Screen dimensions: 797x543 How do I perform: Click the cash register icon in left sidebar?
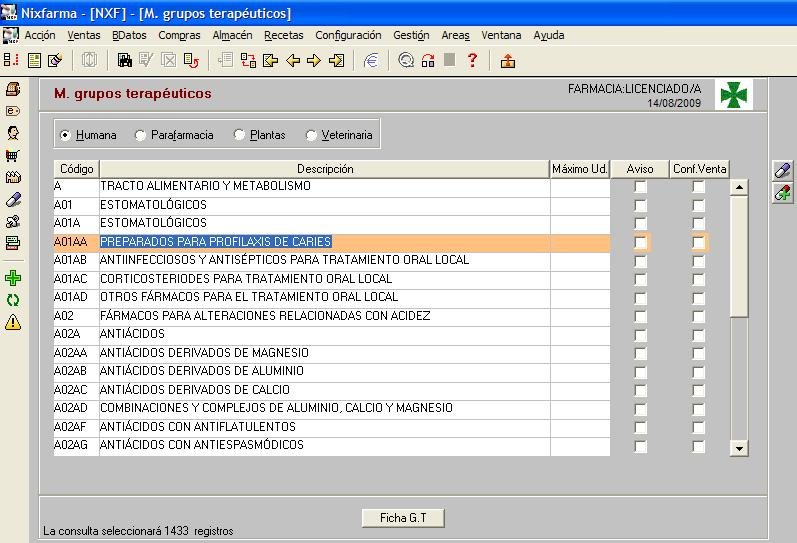tap(13, 89)
